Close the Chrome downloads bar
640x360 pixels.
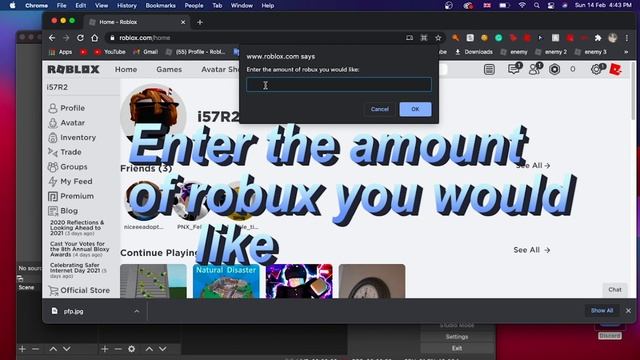pyautogui.click(x=628, y=311)
